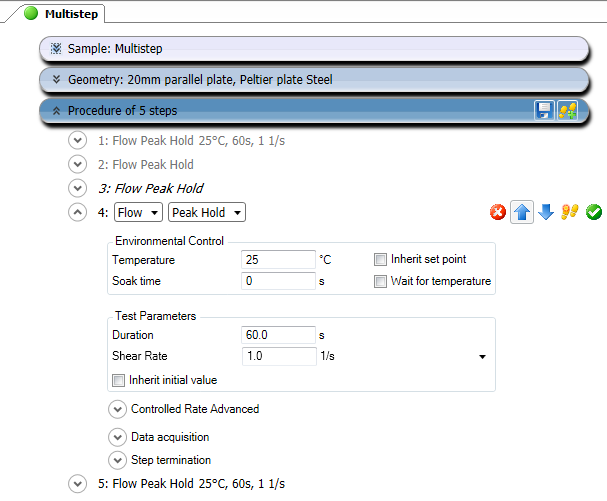Viewport: 607px width, 501px height.
Task: Expand step 5 Flow Peak Hold
Action: coord(77,484)
